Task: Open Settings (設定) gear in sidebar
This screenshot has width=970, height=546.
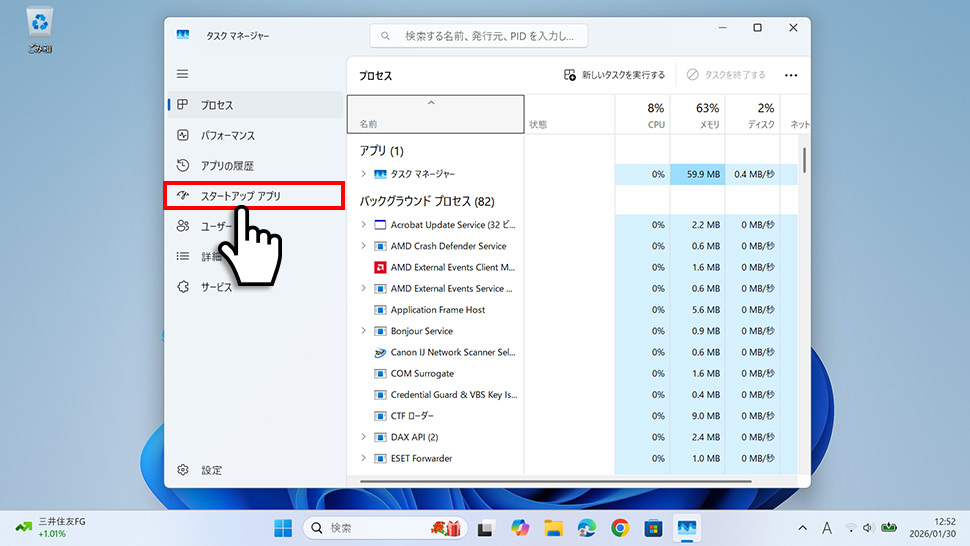Action: pyautogui.click(x=183, y=470)
